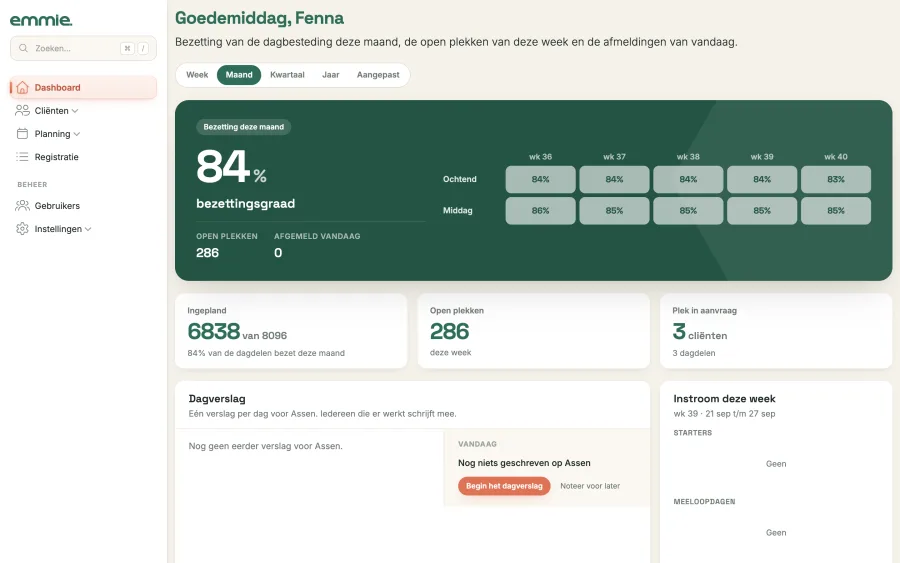Click the Open plekken 286 in green panel
Screen dimensions: 900x563
pos(207,253)
